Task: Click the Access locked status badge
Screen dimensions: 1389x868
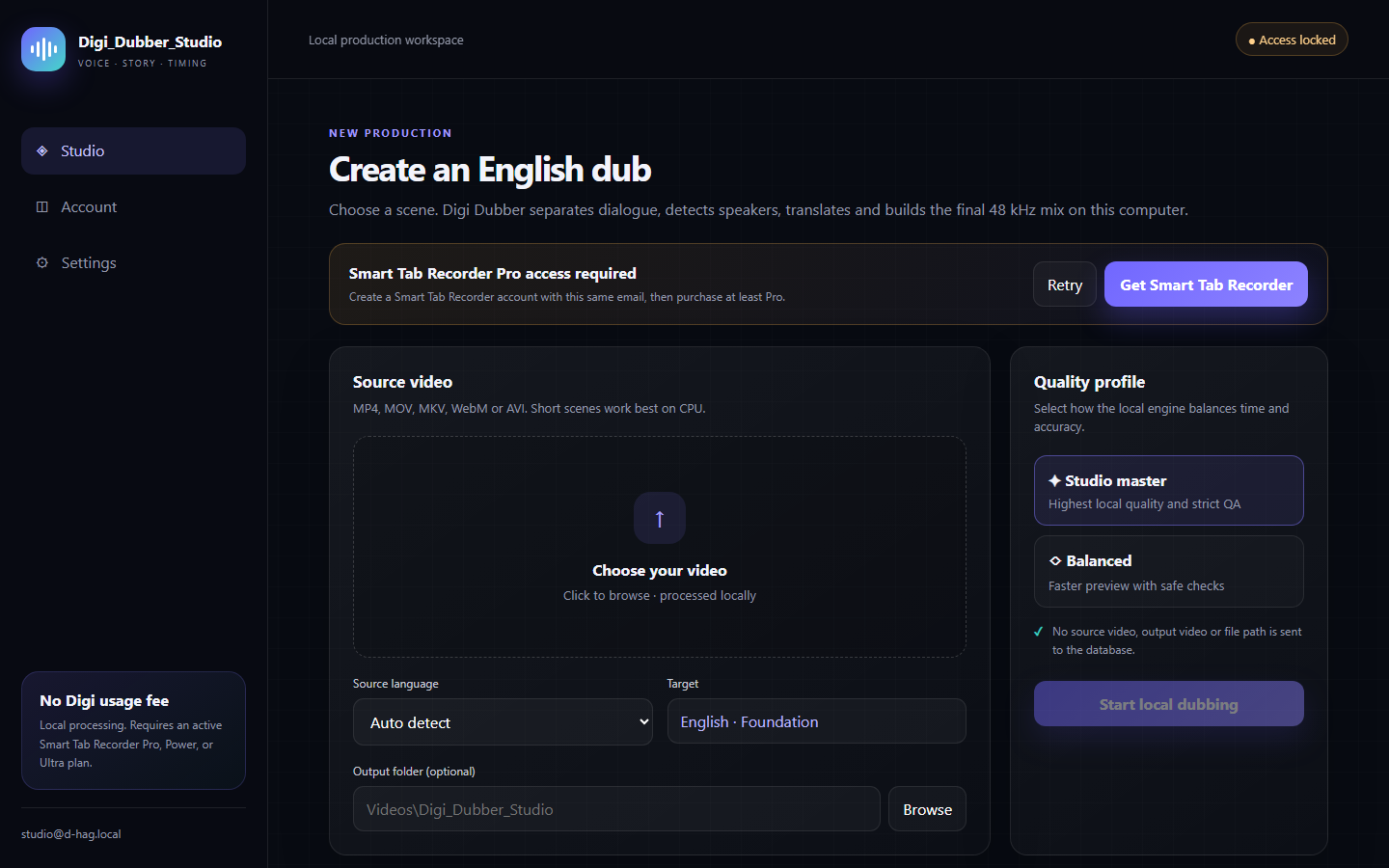Action: [1292, 40]
